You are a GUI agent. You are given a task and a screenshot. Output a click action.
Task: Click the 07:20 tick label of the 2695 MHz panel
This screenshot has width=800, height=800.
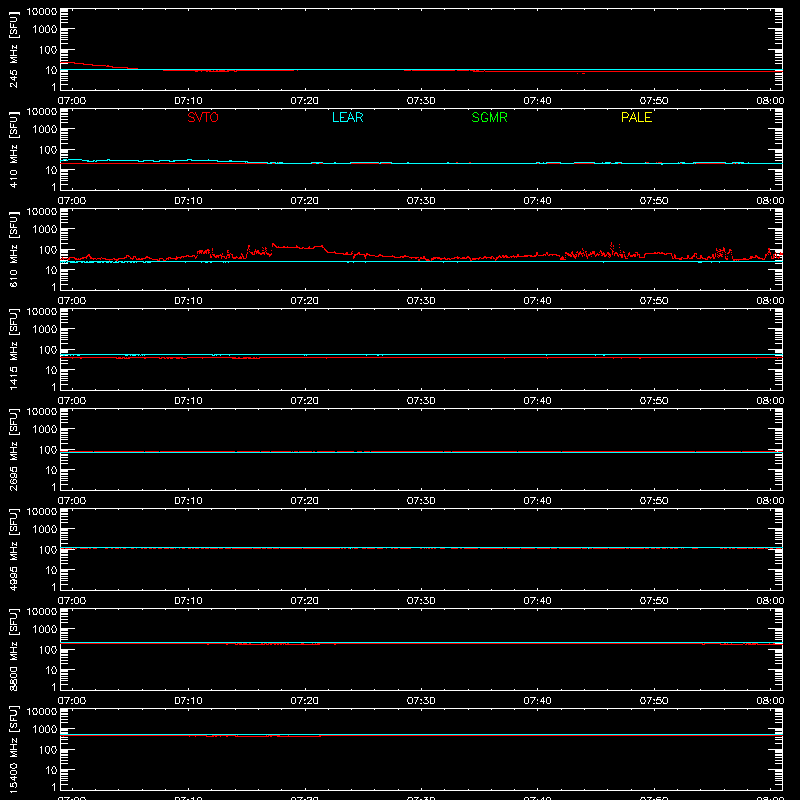[x=305, y=501]
